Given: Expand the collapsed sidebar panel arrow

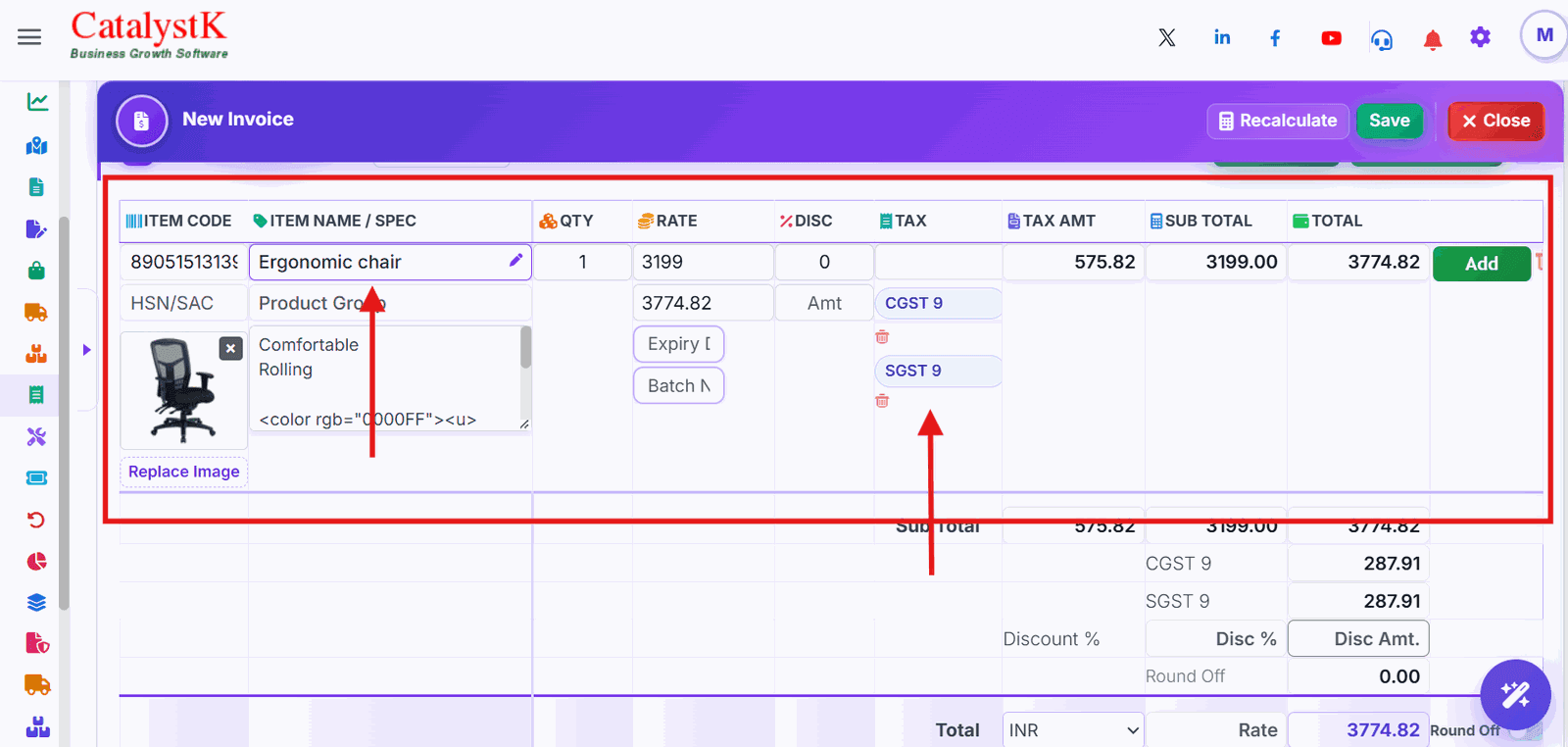Looking at the screenshot, I should pos(86,350).
